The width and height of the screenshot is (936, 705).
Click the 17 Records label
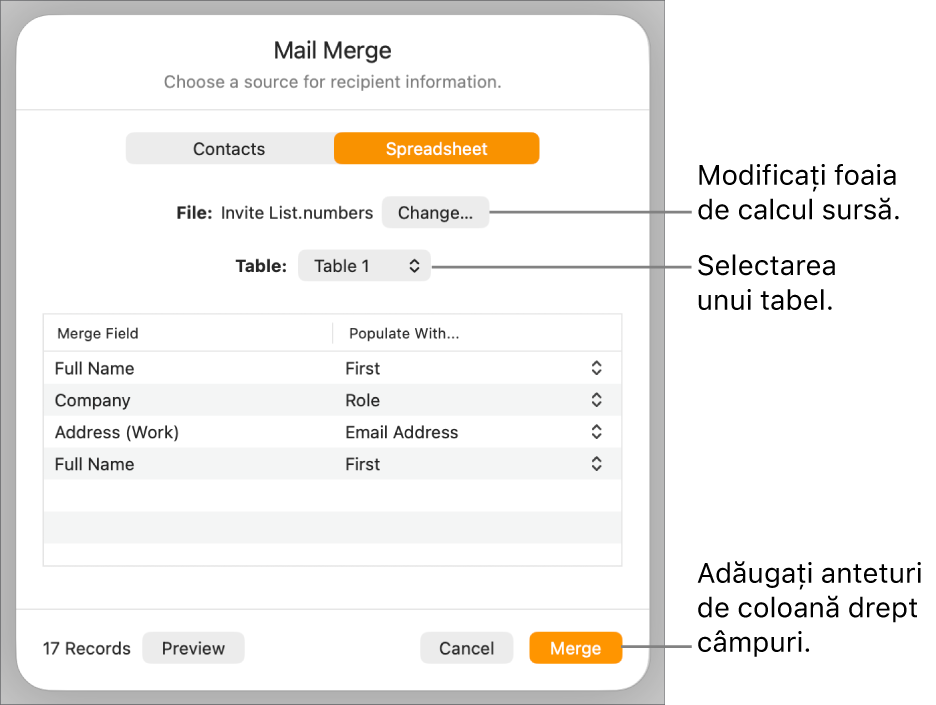coord(87,649)
